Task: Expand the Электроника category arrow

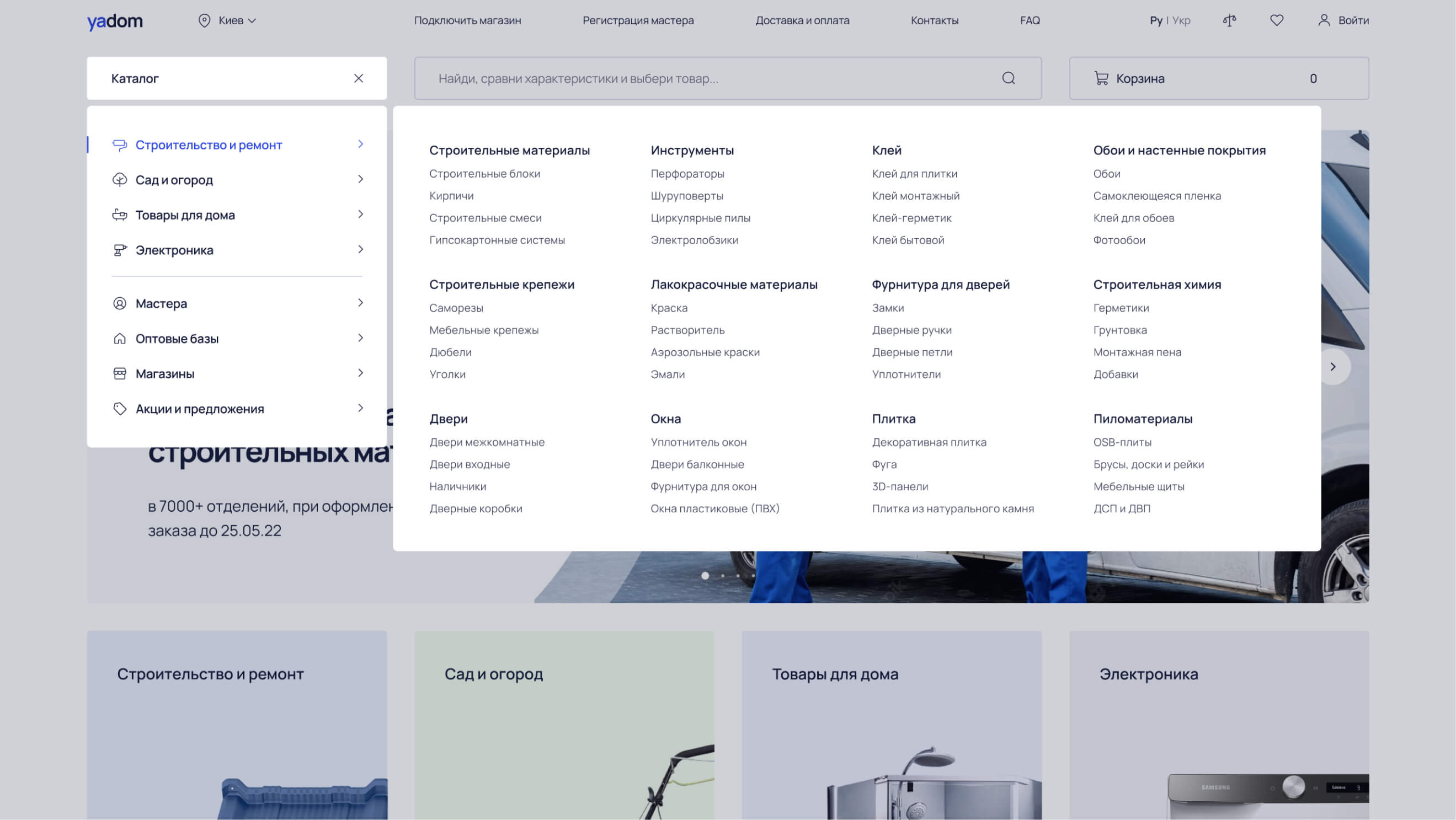Action: point(361,249)
